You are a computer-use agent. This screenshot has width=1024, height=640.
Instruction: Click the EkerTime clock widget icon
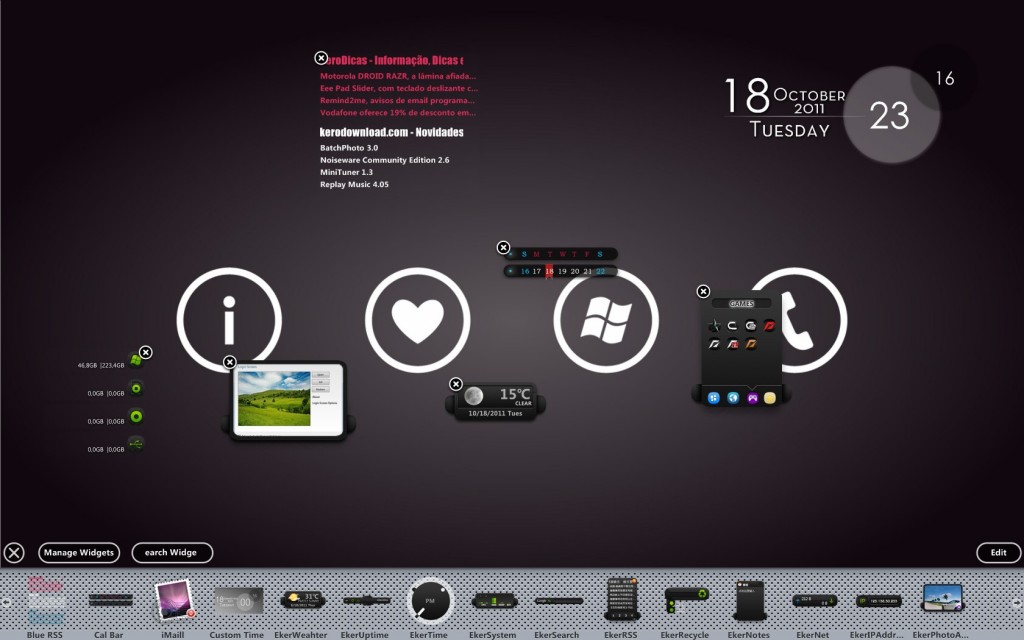coord(430,601)
